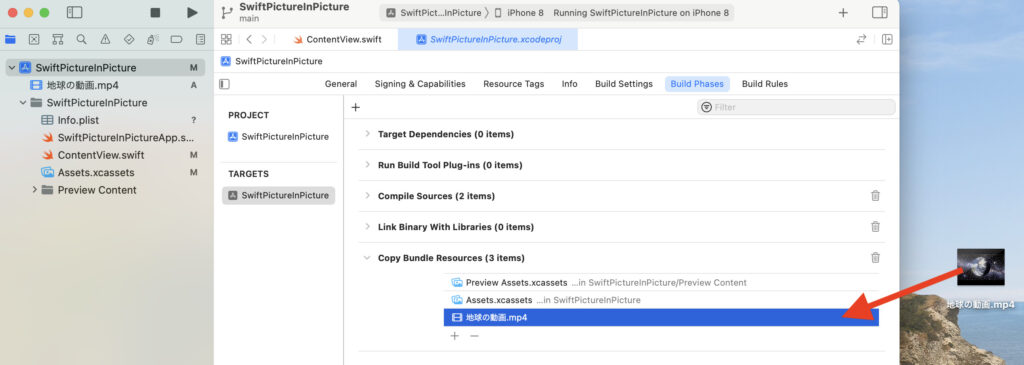Select SwiftPictureInPicture under PROJECT
The image size is (1024, 365).
coord(278,136)
